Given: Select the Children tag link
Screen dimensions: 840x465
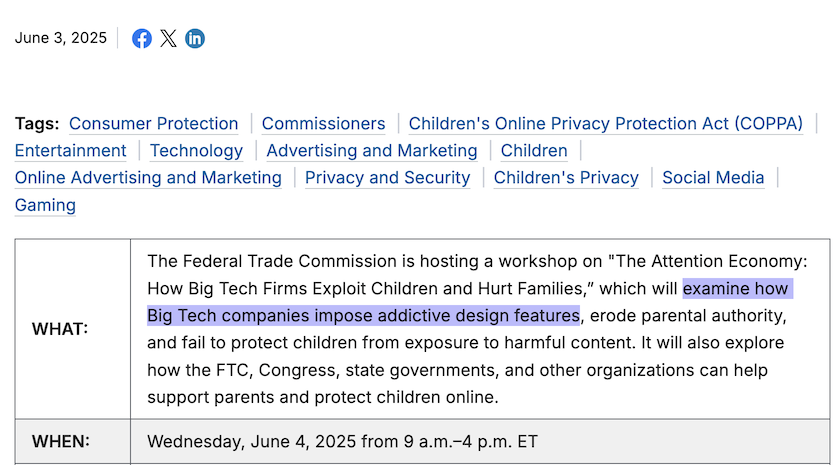Looking at the screenshot, I should 534,151.
